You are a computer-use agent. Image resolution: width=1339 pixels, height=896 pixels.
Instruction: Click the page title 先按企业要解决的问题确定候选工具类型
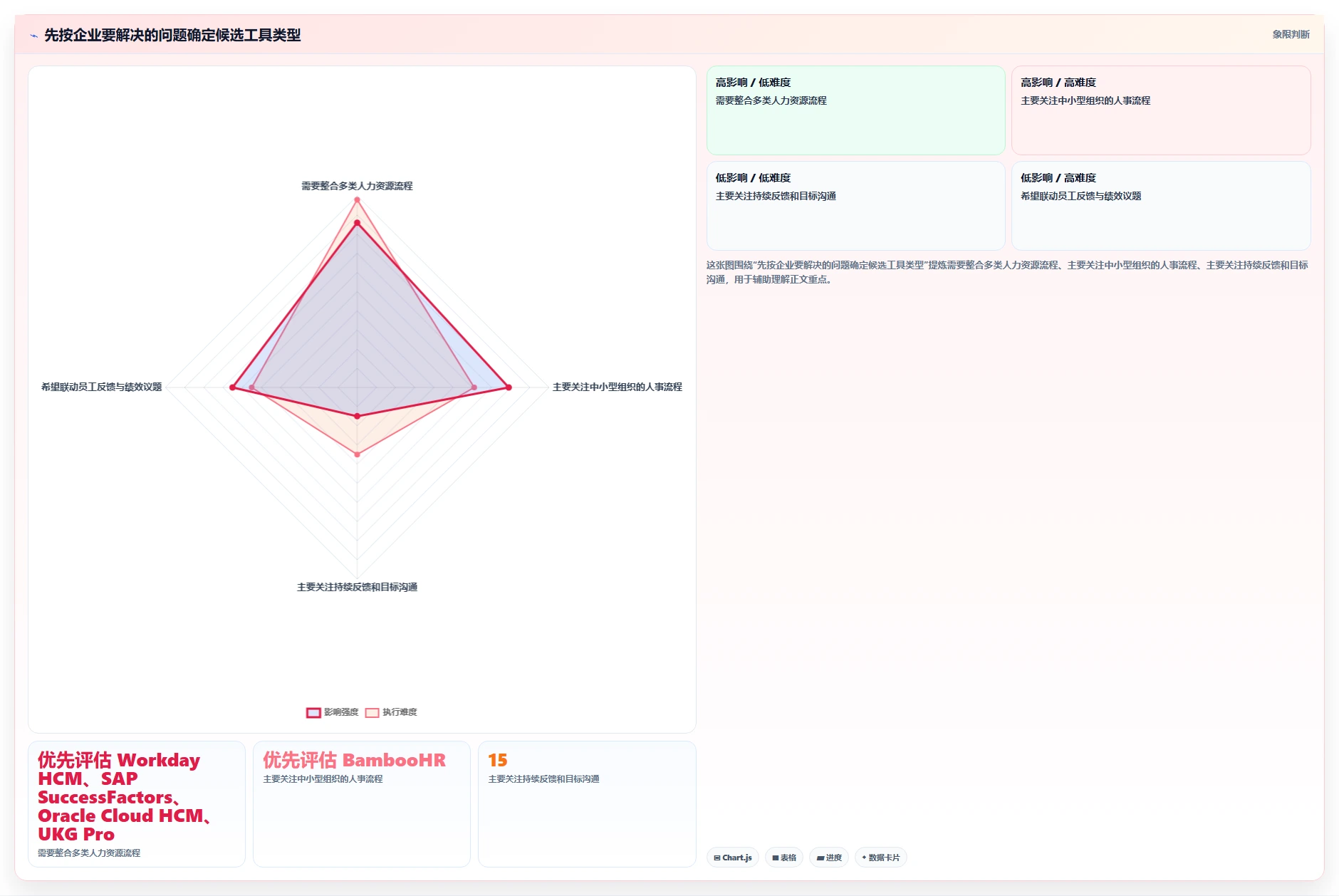click(172, 35)
